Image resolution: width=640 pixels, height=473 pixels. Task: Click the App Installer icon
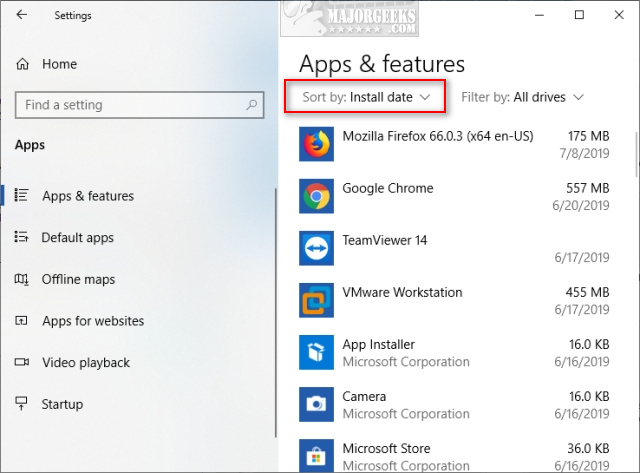click(x=316, y=352)
